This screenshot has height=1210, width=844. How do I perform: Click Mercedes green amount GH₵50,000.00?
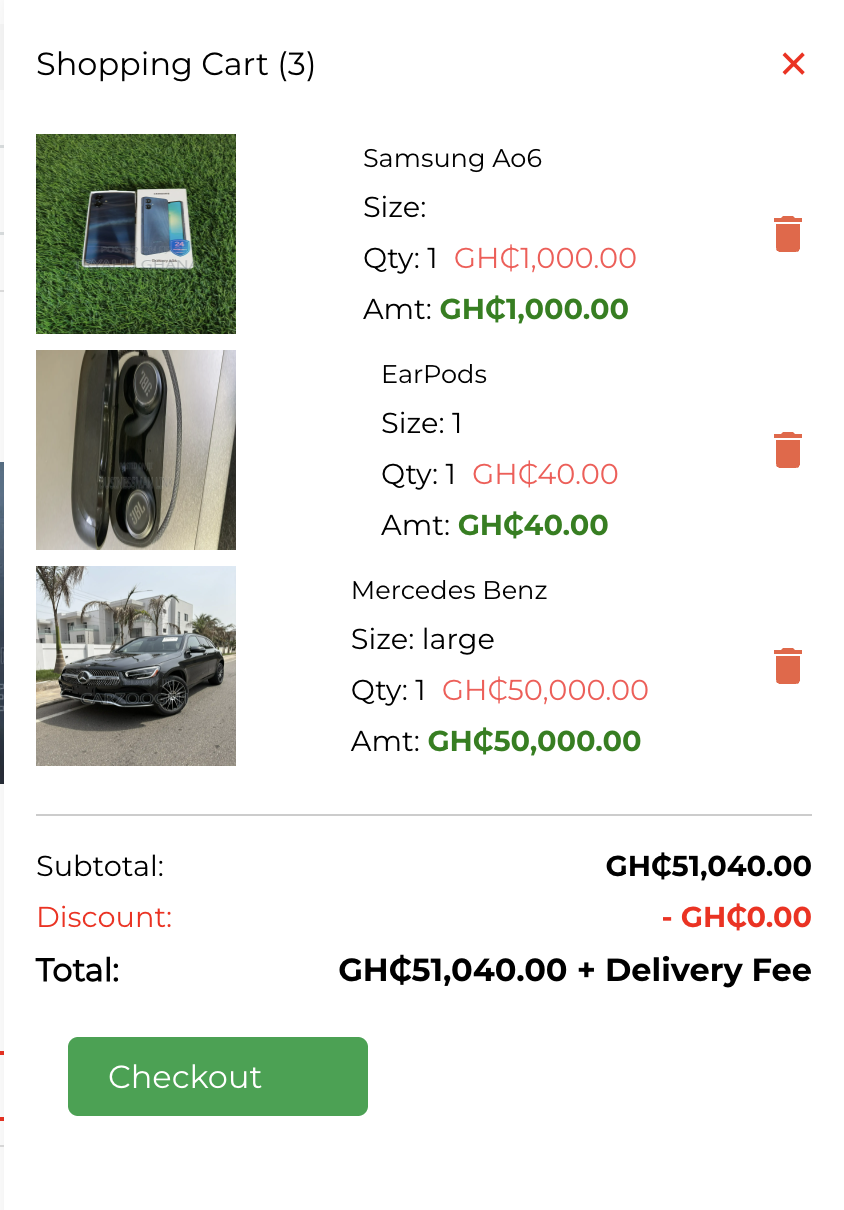coord(534,741)
